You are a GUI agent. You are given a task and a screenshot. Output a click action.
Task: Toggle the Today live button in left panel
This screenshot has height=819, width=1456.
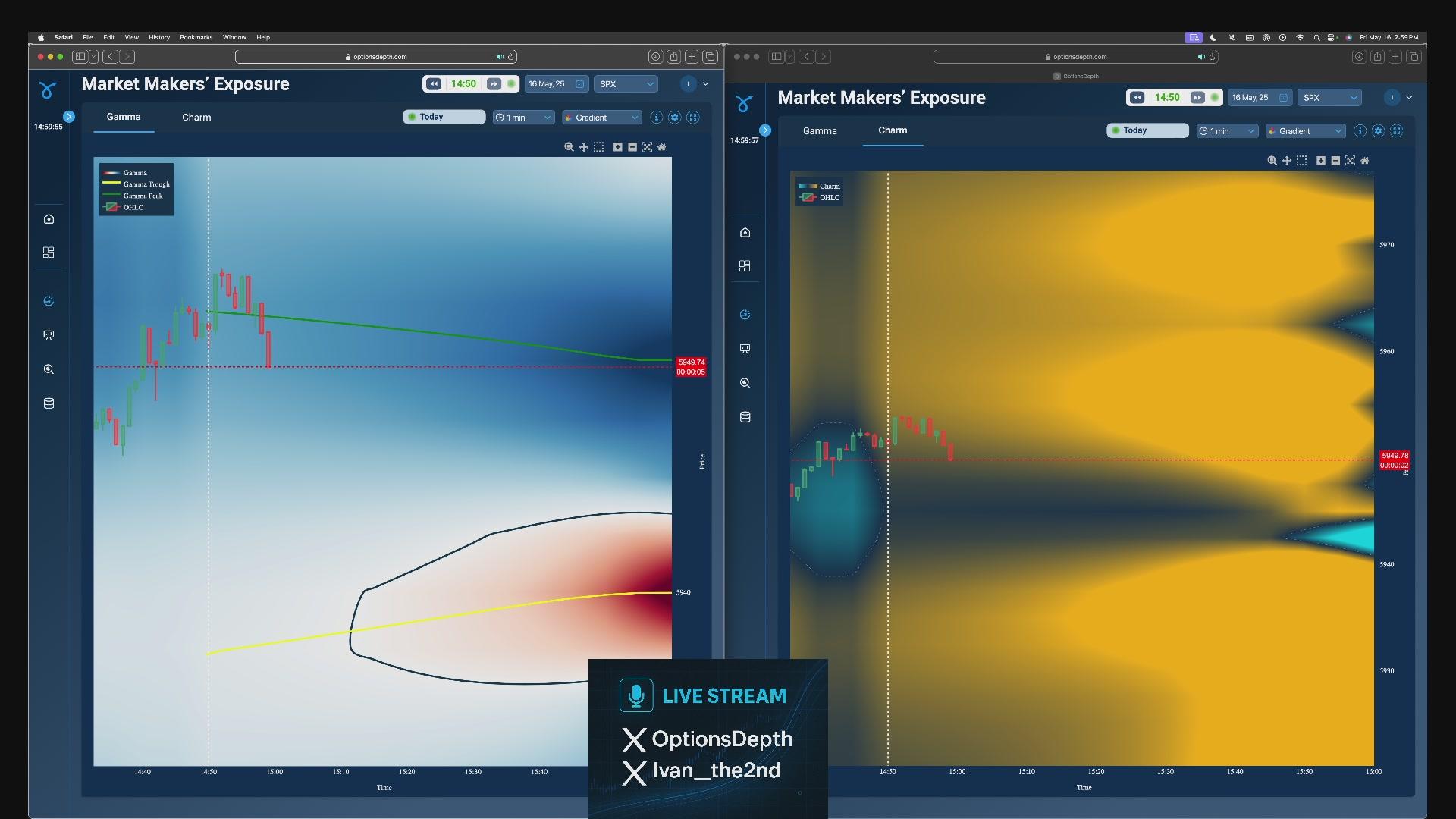click(444, 117)
